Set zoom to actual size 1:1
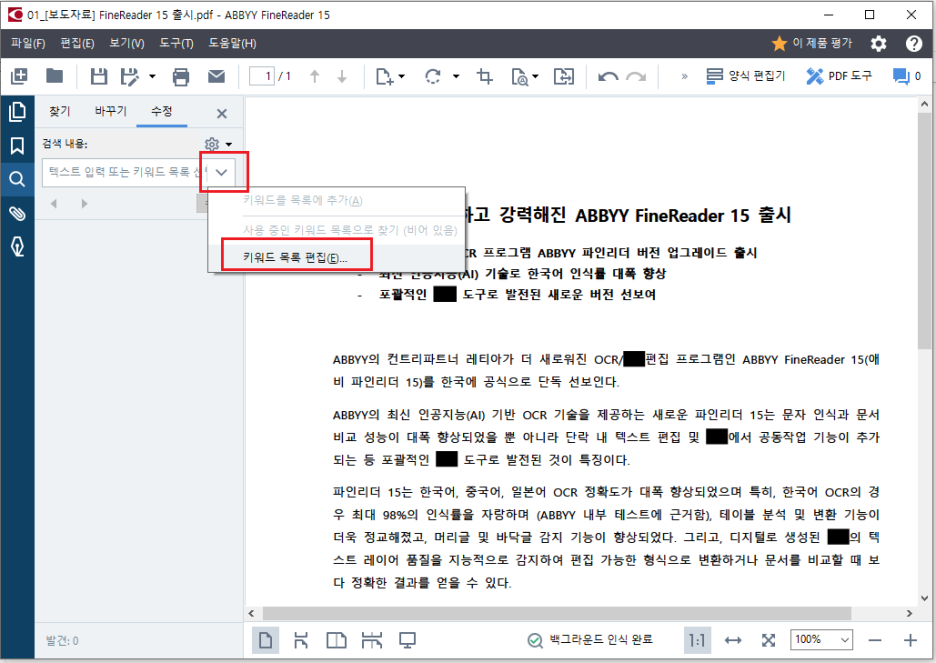Viewport: 936px width, 663px height. [697, 641]
